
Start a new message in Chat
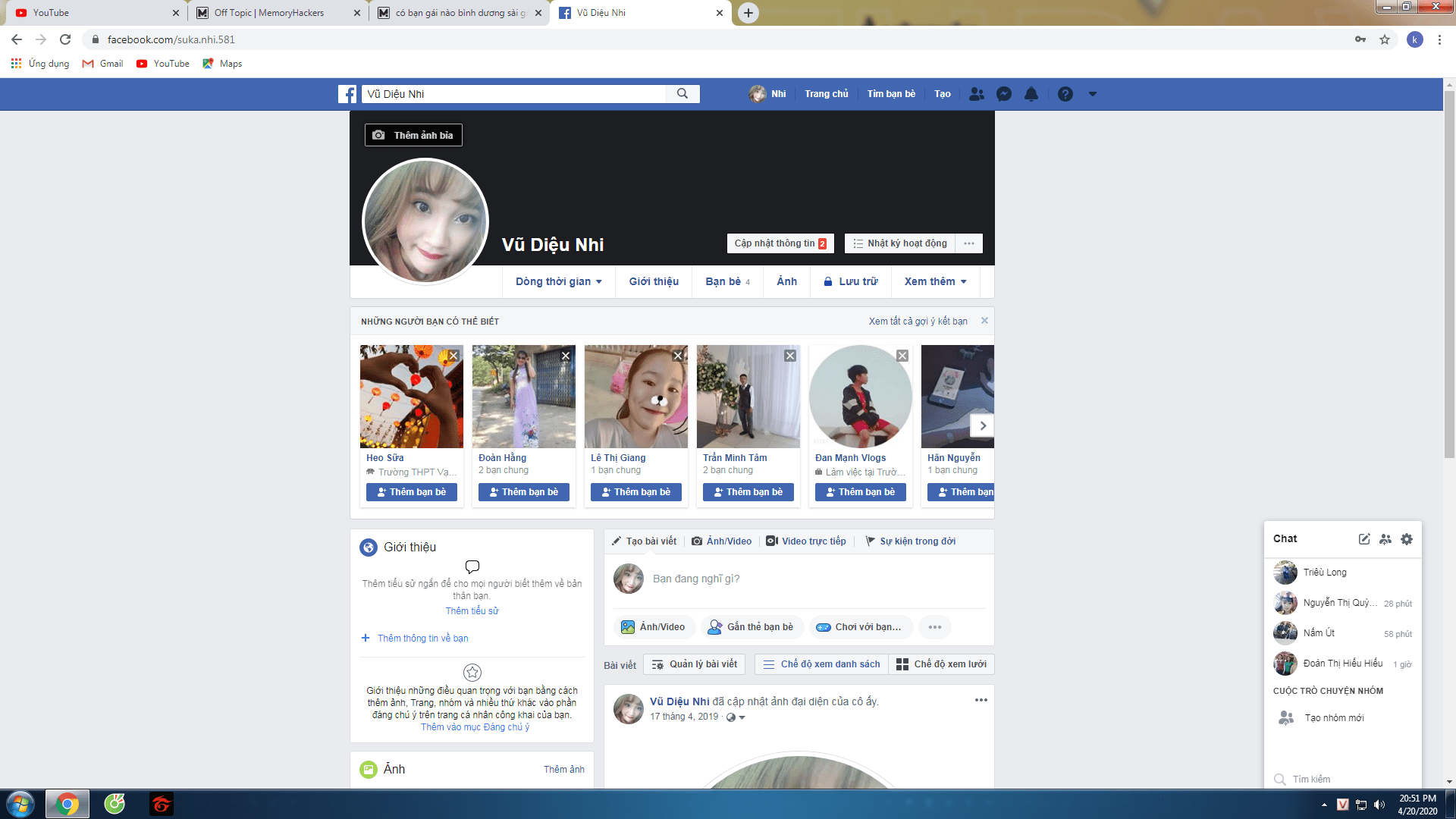click(x=1364, y=539)
